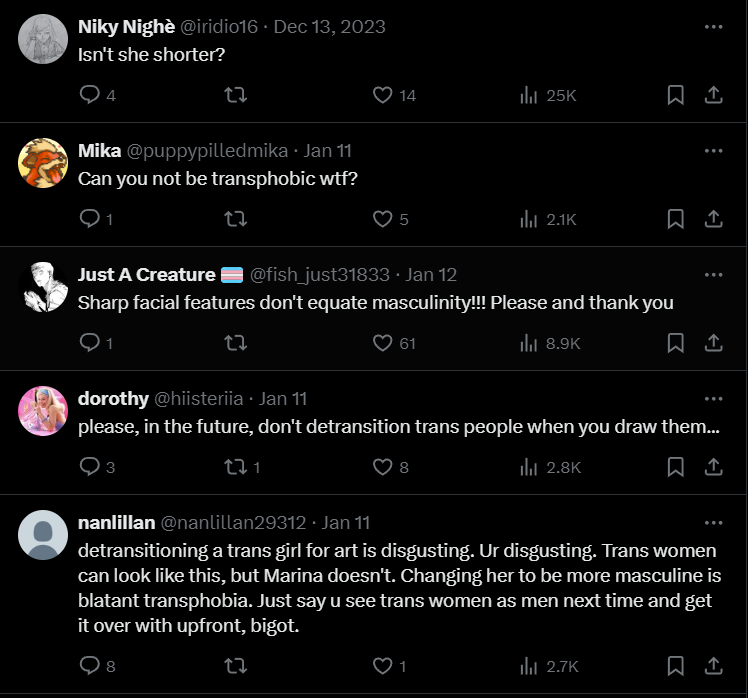
Task: Bookmark nanlillan's tweet
Action: coord(675,665)
